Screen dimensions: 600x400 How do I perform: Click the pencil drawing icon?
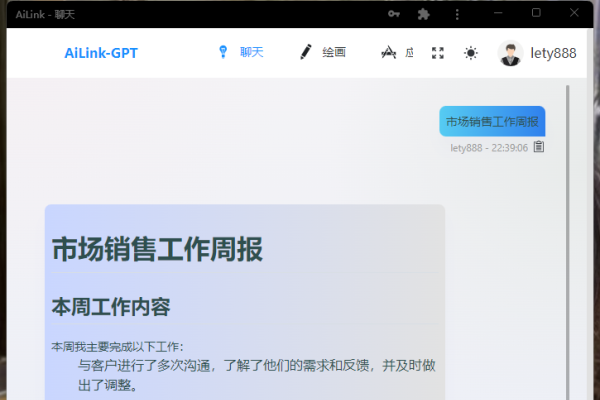point(305,52)
